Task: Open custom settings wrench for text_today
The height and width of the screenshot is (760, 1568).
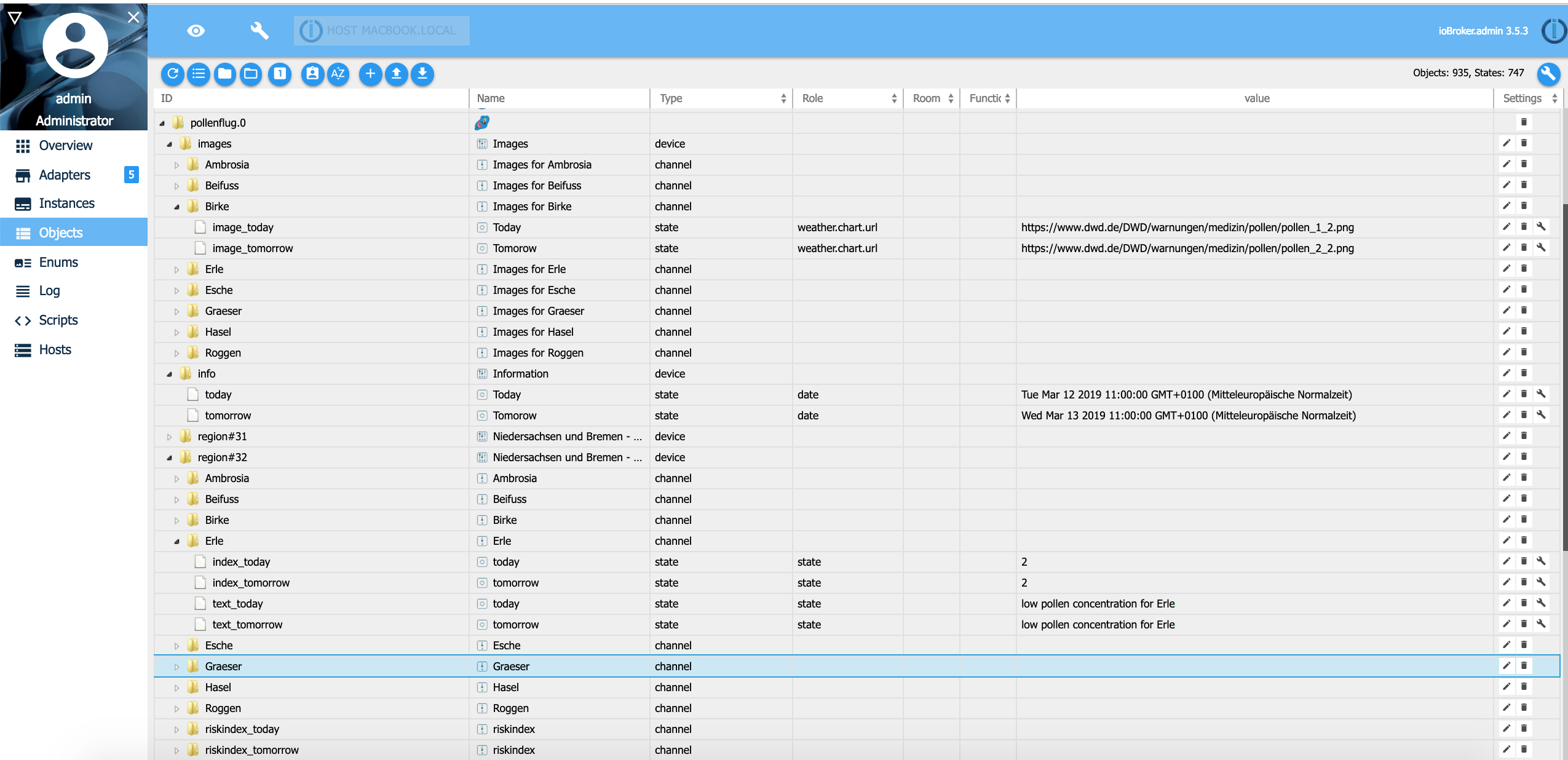Action: coord(1541,603)
